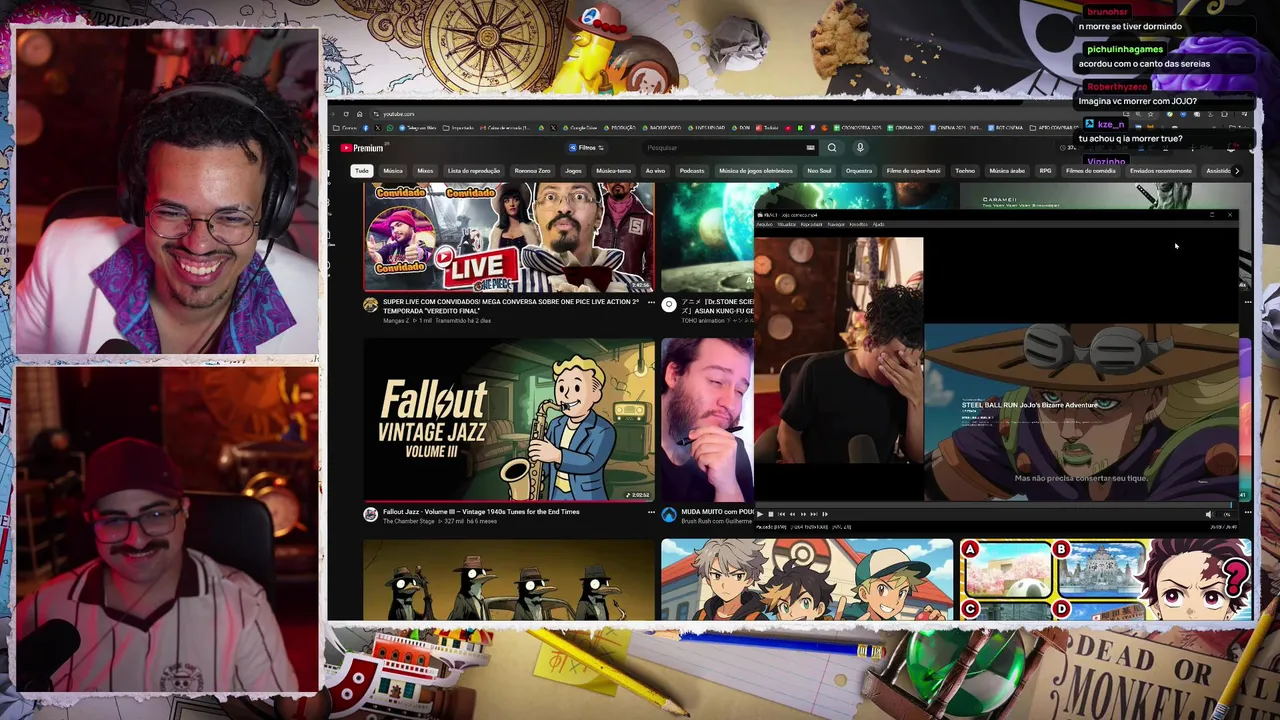Select the Música de jogos eletrônicos chip
This screenshot has height=720, width=1280.
pos(756,171)
